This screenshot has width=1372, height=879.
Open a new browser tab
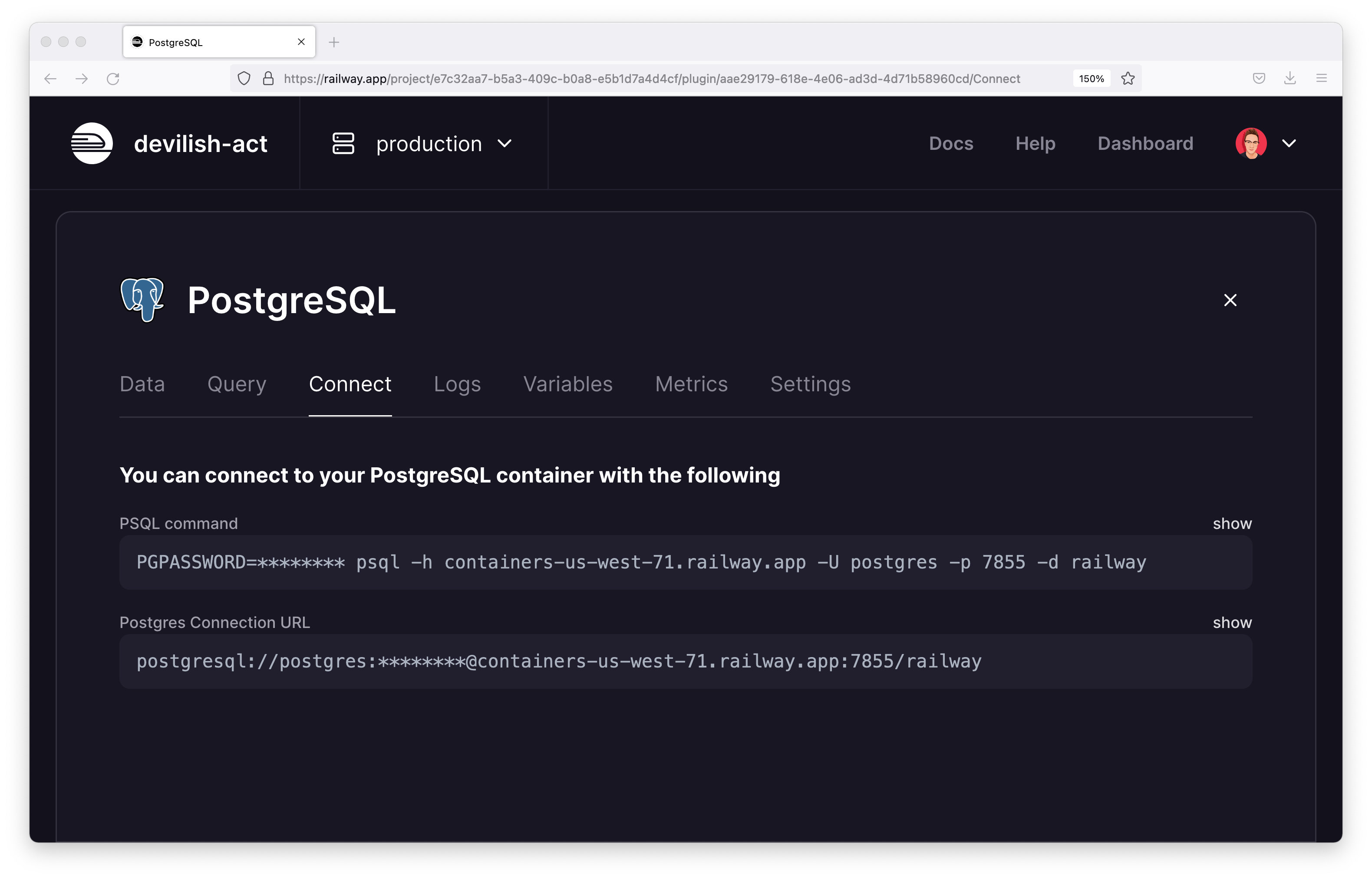coord(334,42)
